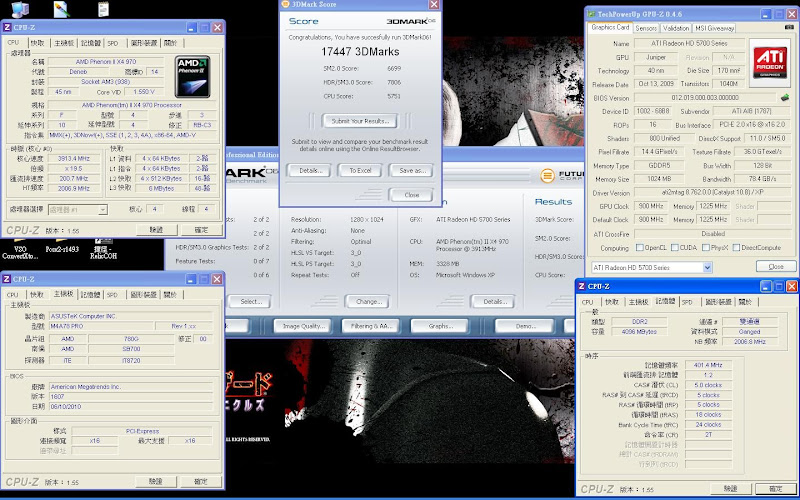
Task: Click the Futuremark orange logo in 3DMark06
Action: [x=547, y=176]
